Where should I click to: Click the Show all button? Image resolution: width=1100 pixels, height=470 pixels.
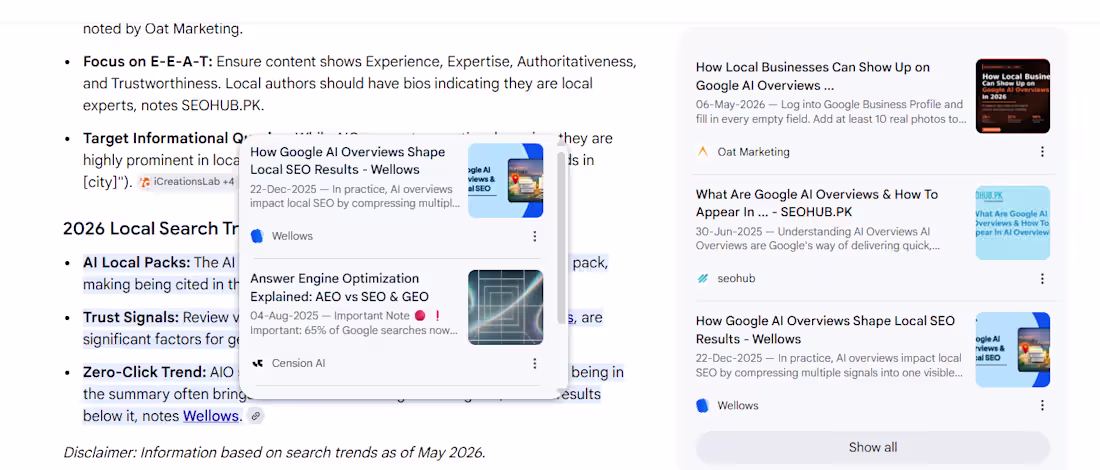[873, 448]
